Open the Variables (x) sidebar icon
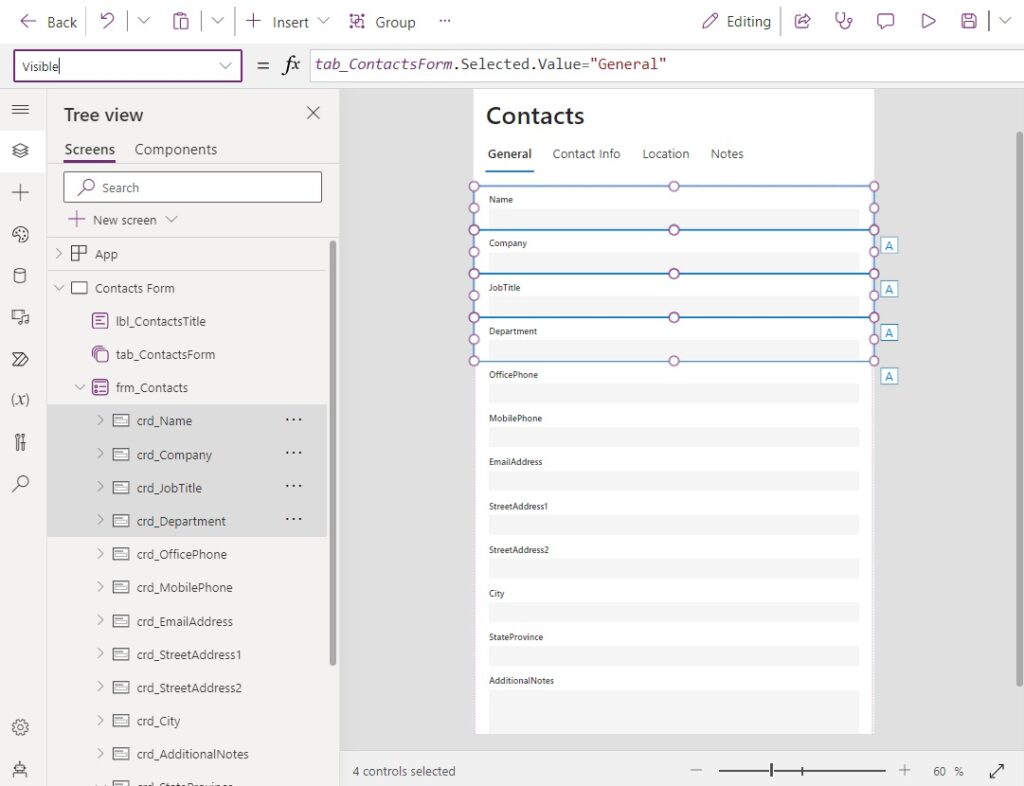 coord(20,400)
